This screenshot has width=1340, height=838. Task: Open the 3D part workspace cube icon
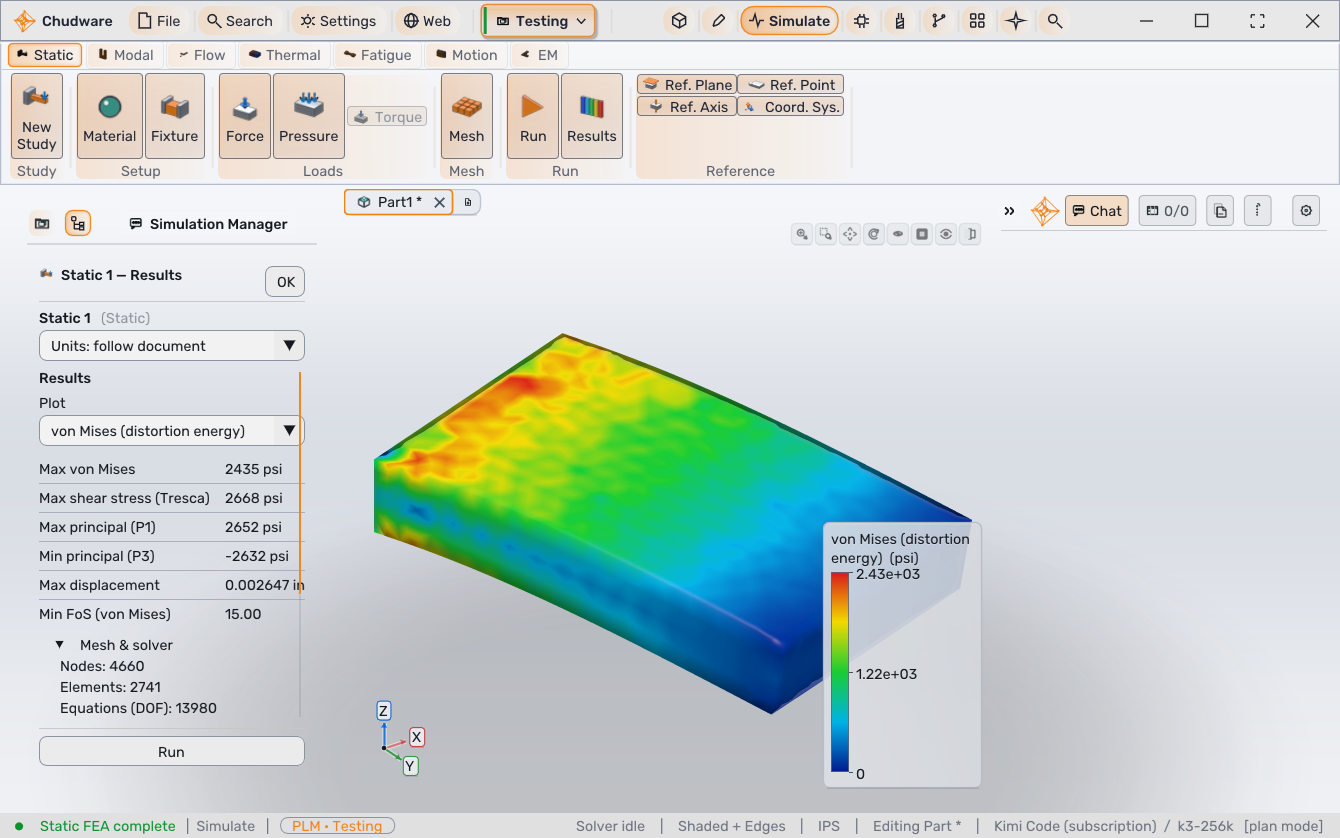[x=679, y=21]
